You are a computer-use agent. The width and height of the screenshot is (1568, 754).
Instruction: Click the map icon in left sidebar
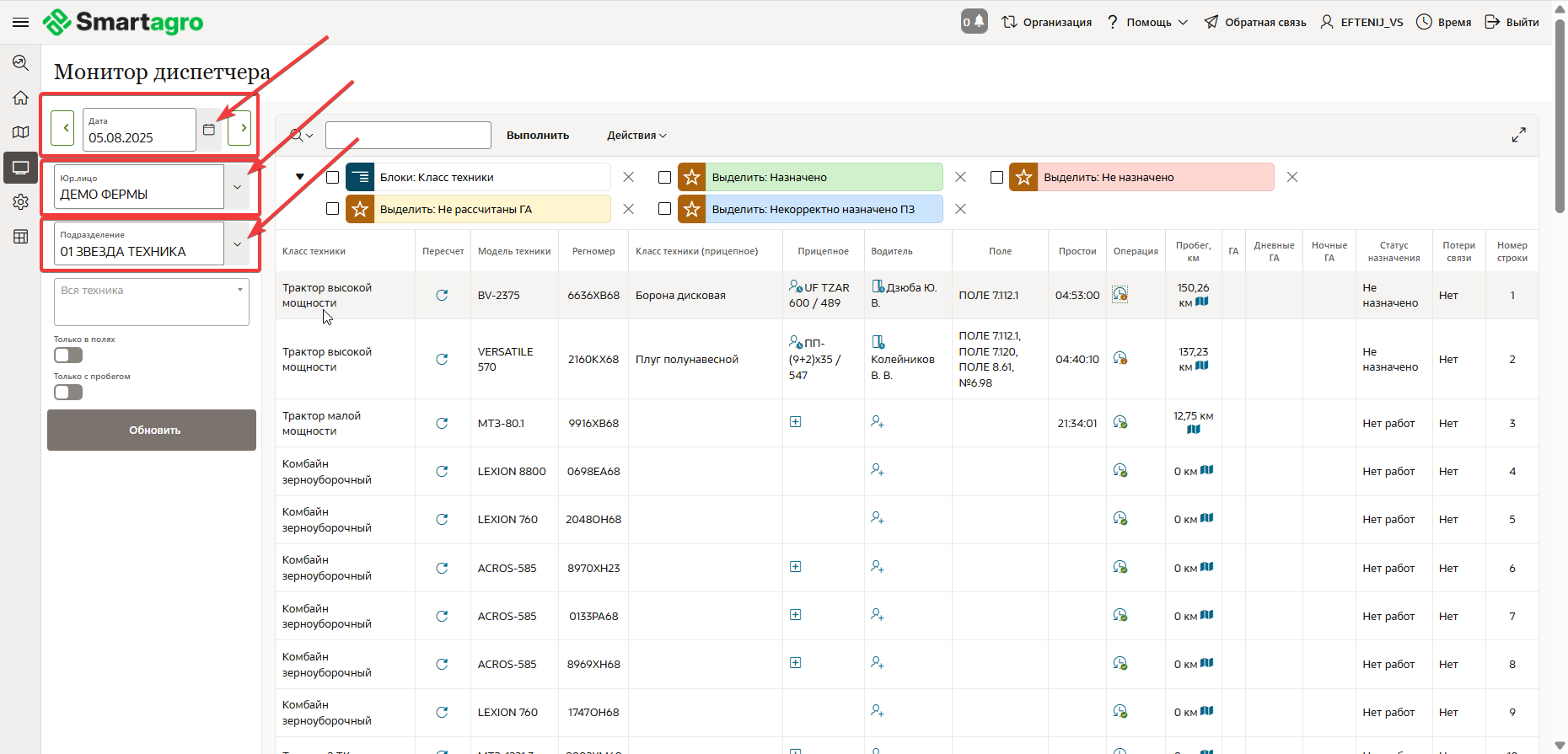pyautogui.click(x=20, y=132)
